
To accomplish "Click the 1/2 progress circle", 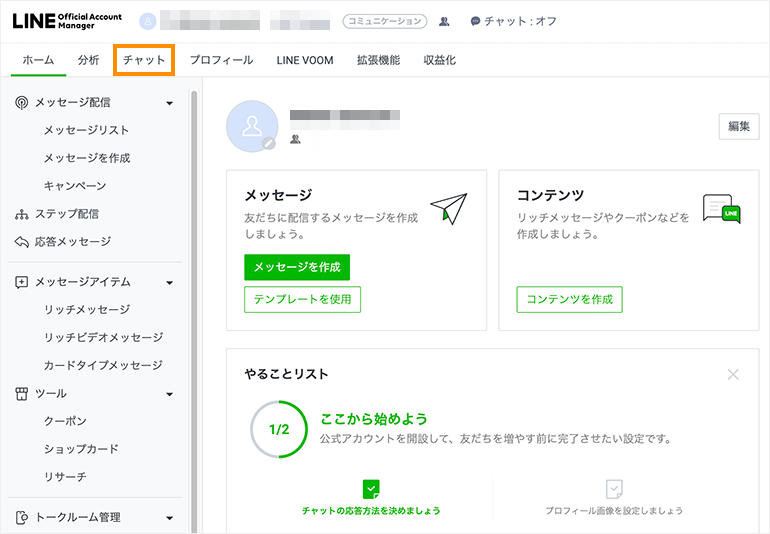I will tap(279, 429).
